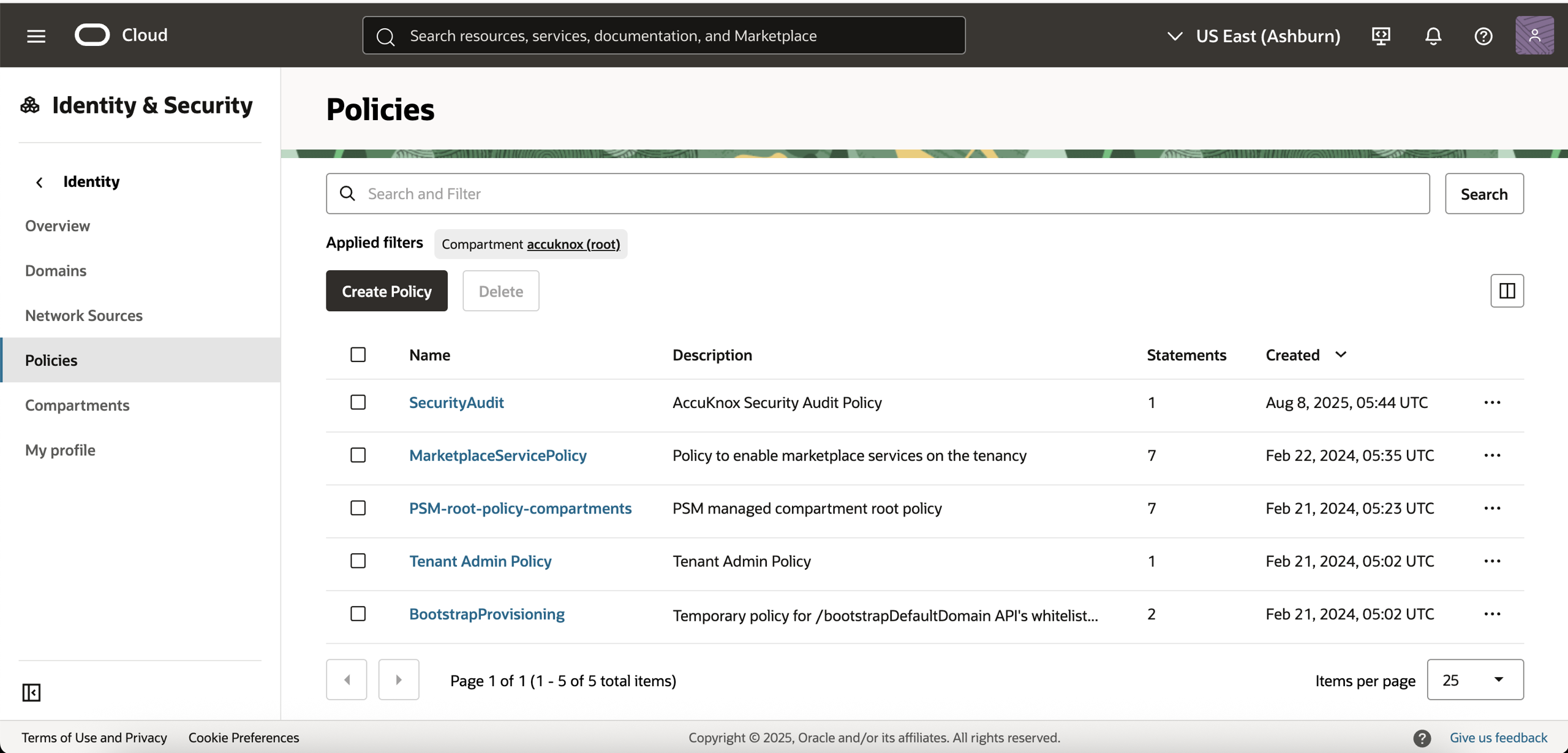
Task: Open the notifications bell
Action: click(x=1433, y=36)
